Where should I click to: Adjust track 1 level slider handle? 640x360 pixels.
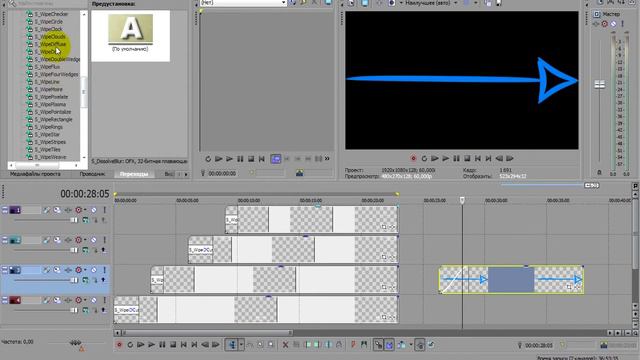(74, 220)
